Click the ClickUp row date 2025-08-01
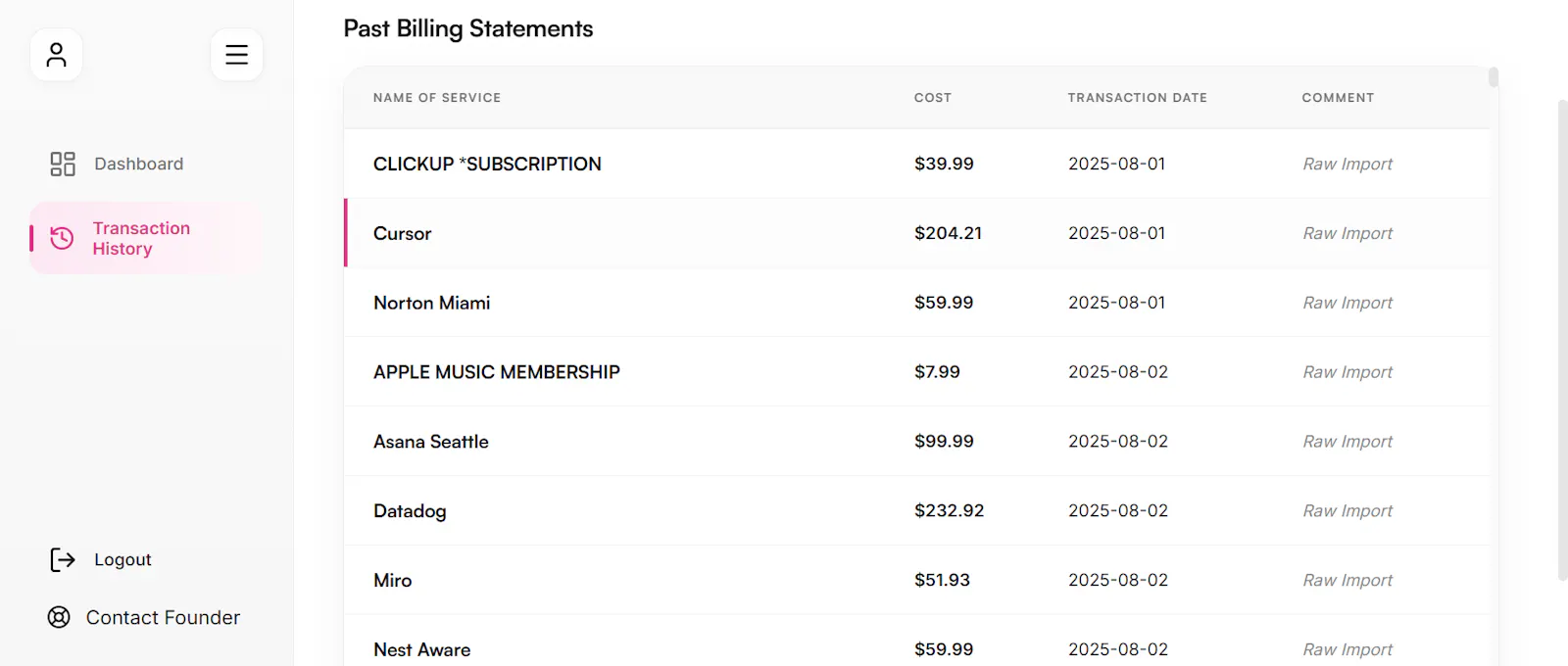The width and height of the screenshot is (1568, 666). click(x=1117, y=164)
